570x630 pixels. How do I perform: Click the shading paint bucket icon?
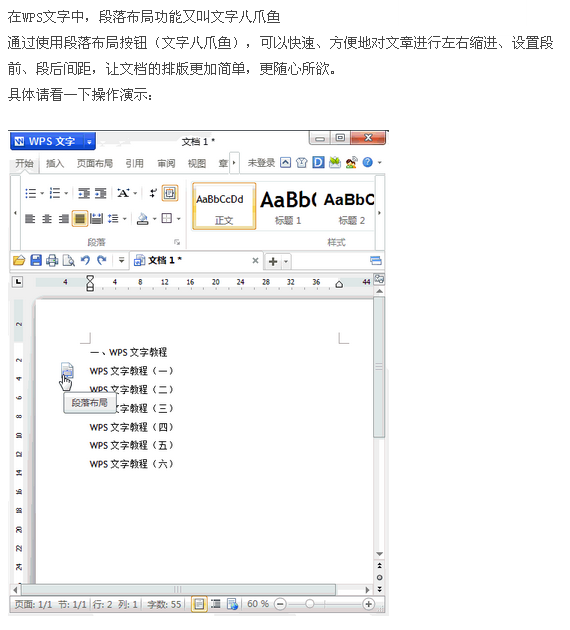(x=143, y=219)
